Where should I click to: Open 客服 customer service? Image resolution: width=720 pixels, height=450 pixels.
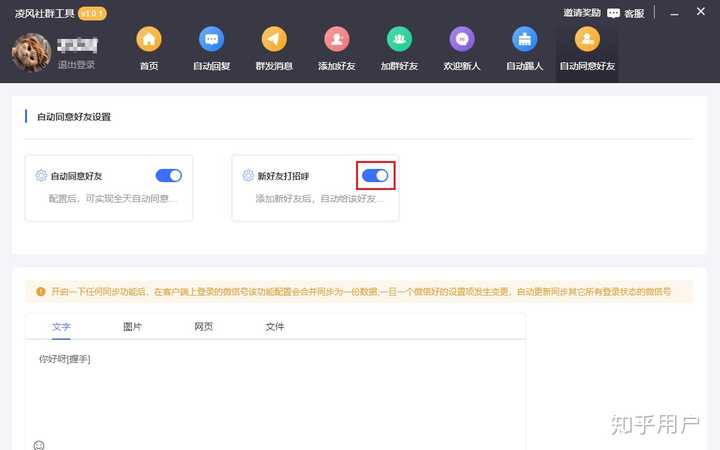pos(634,14)
